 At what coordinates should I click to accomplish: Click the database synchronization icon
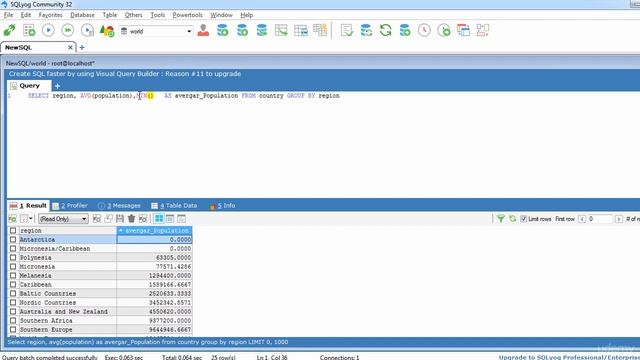pyautogui.click(x=366, y=30)
